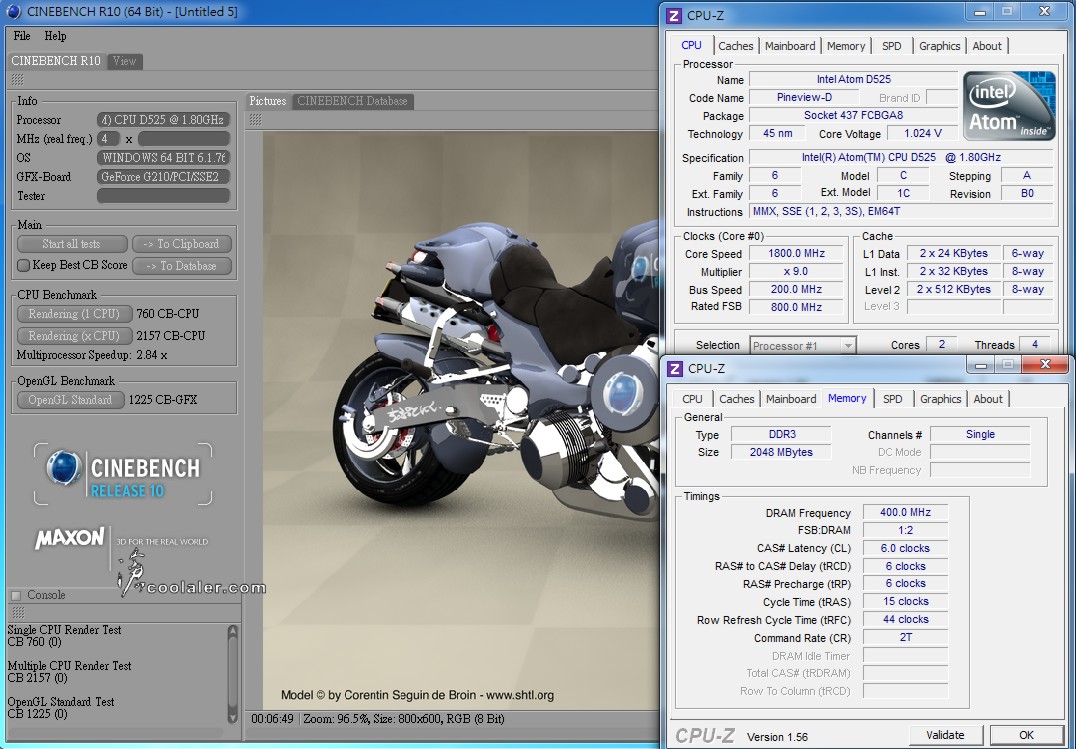
Task: Click Start all tests button
Action: pyautogui.click(x=72, y=244)
